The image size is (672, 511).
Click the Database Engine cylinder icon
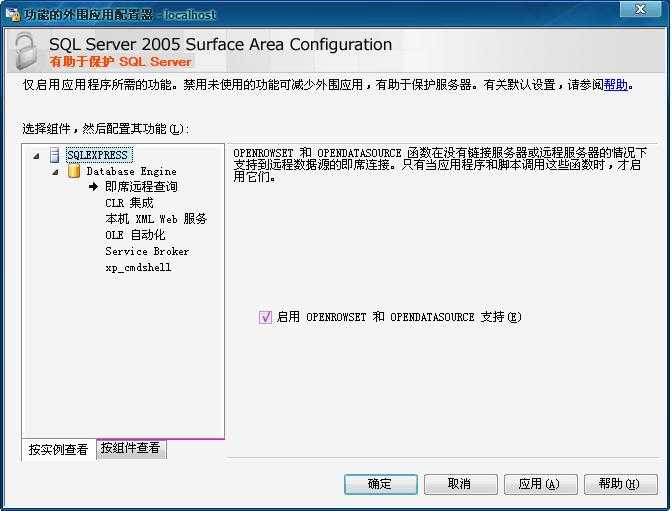click(x=73, y=171)
